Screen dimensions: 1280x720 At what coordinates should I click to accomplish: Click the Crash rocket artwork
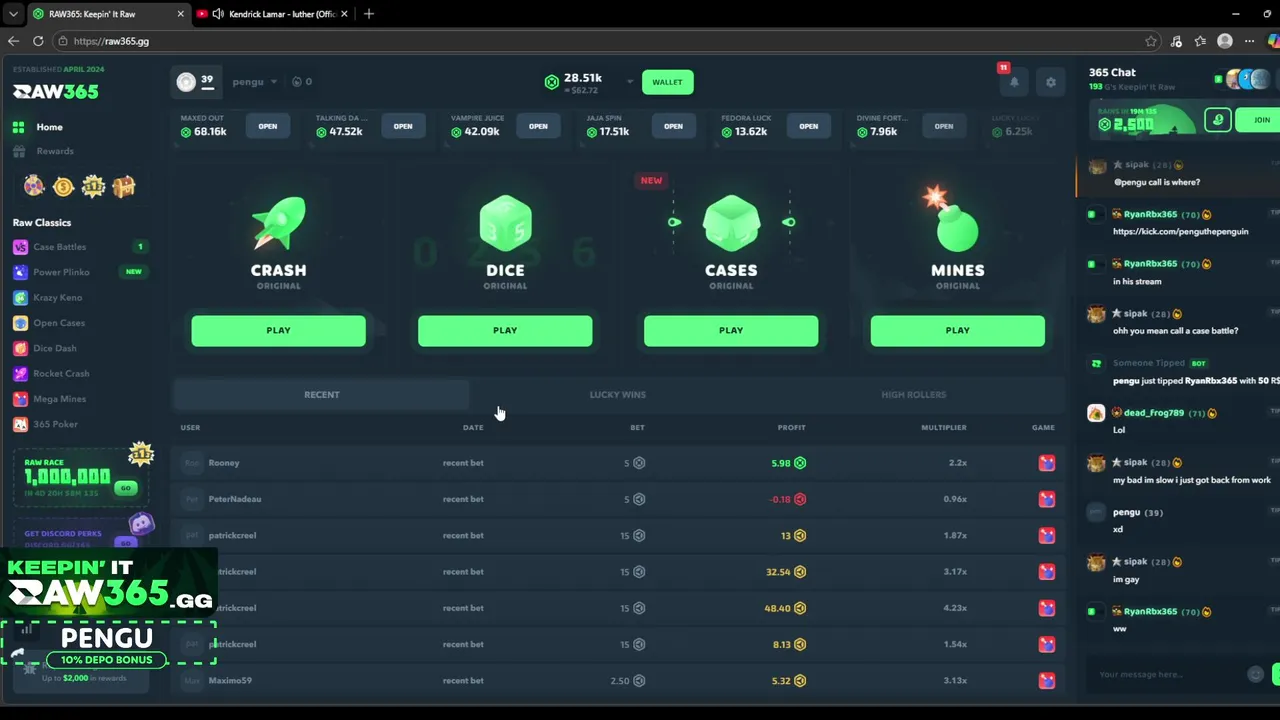(x=279, y=223)
